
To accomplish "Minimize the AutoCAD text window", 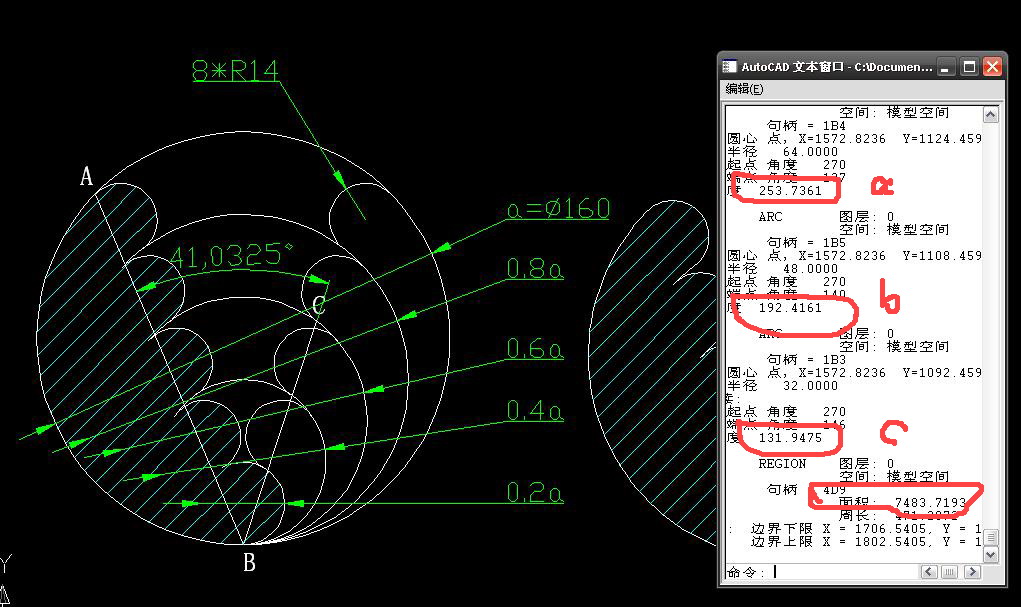I will tap(946, 66).
